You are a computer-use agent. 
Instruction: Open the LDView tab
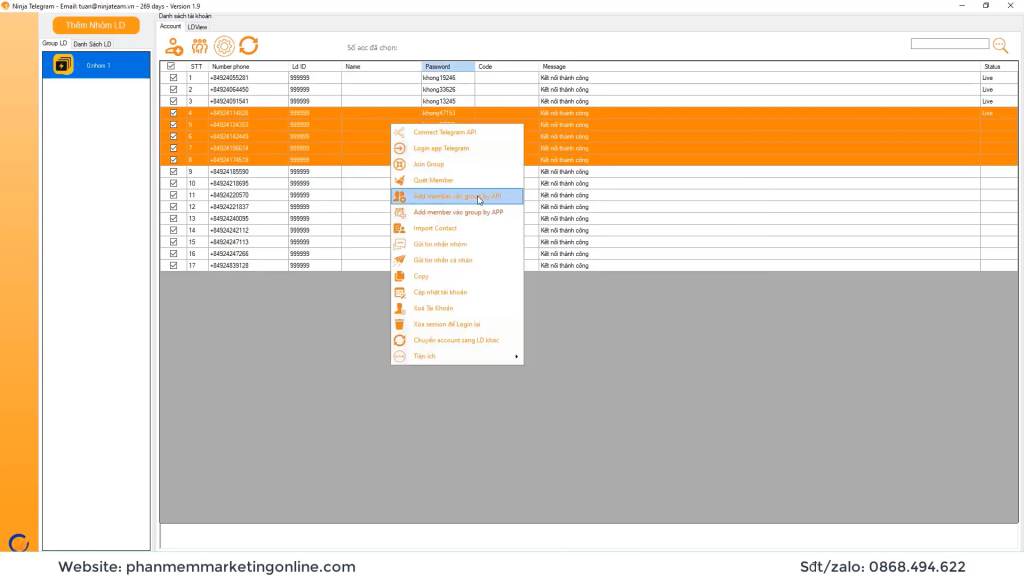pyautogui.click(x=197, y=27)
